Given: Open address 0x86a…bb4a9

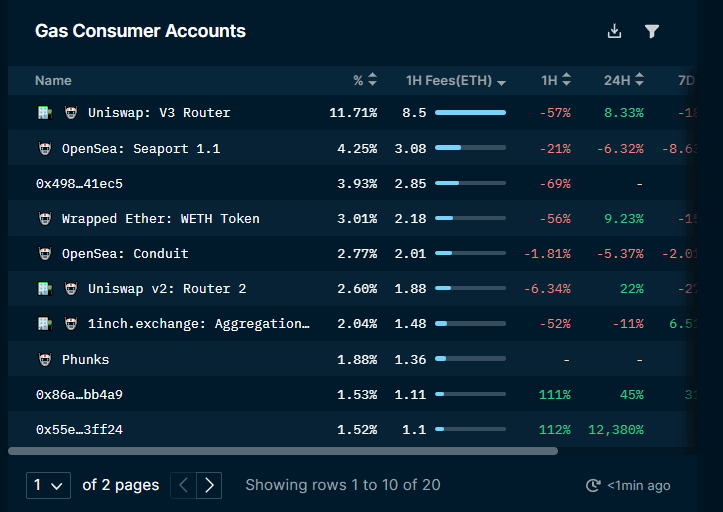Looking at the screenshot, I should (79, 394).
